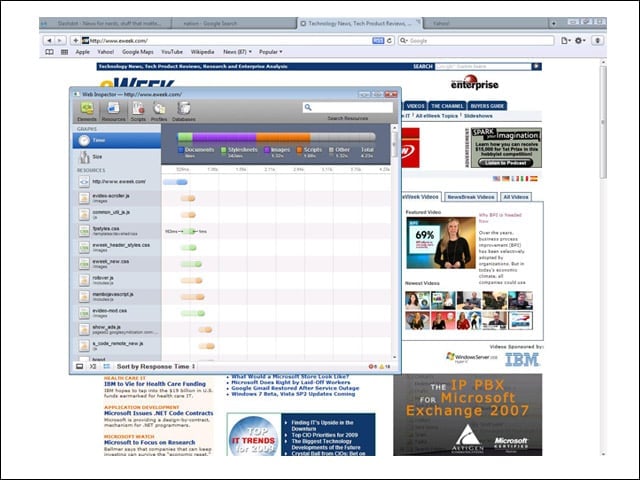Open Safari's page menu icon

(565, 40)
